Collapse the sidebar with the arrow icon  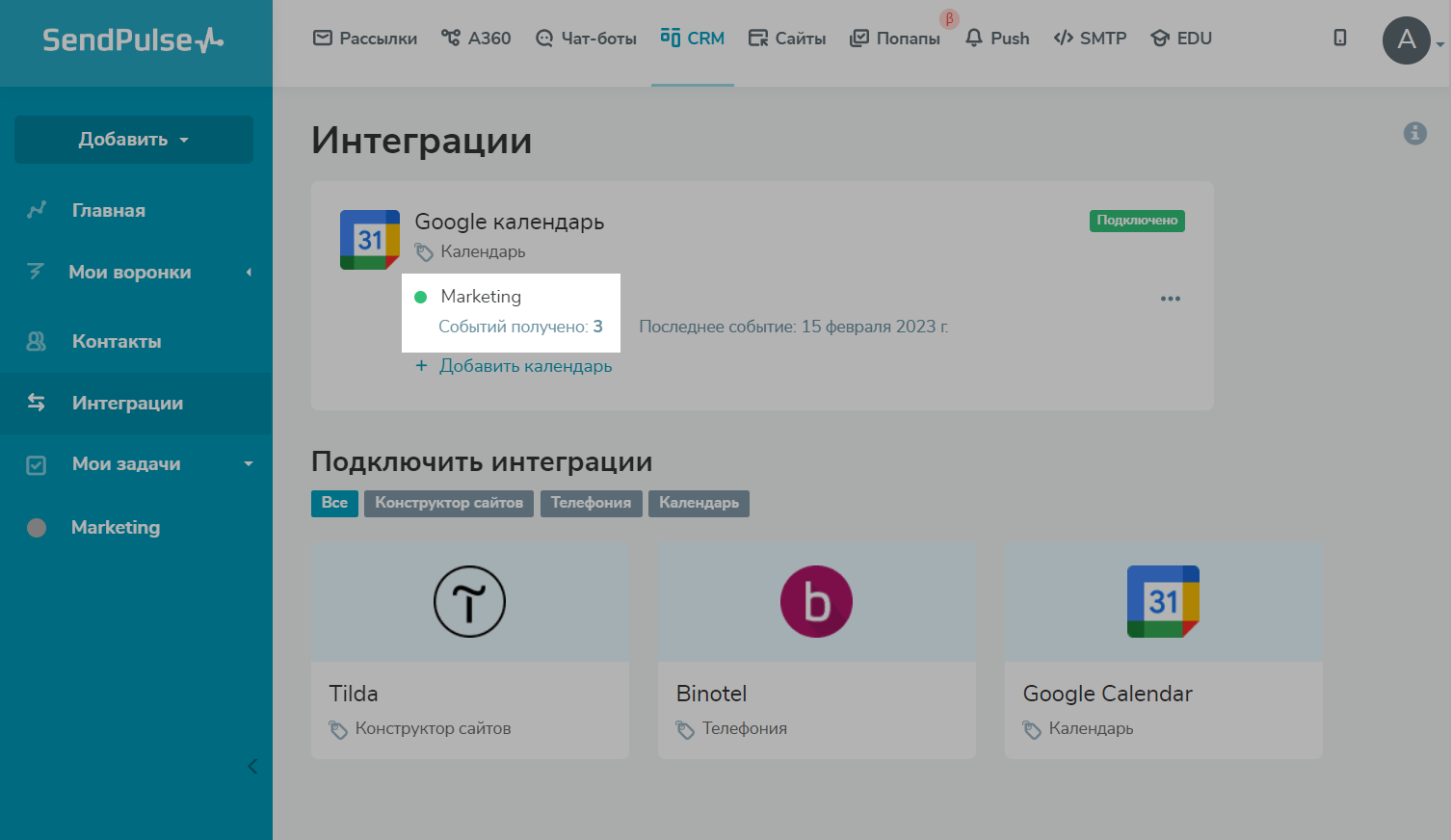click(252, 767)
